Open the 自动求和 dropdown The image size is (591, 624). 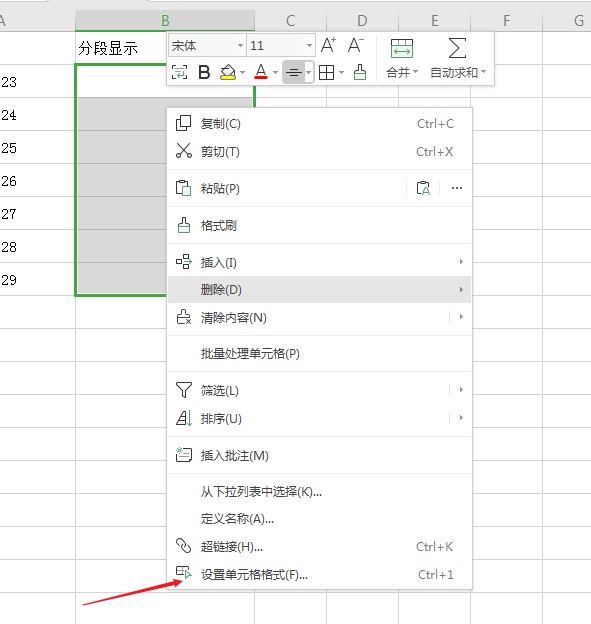pyautogui.click(x=458, y=72)
